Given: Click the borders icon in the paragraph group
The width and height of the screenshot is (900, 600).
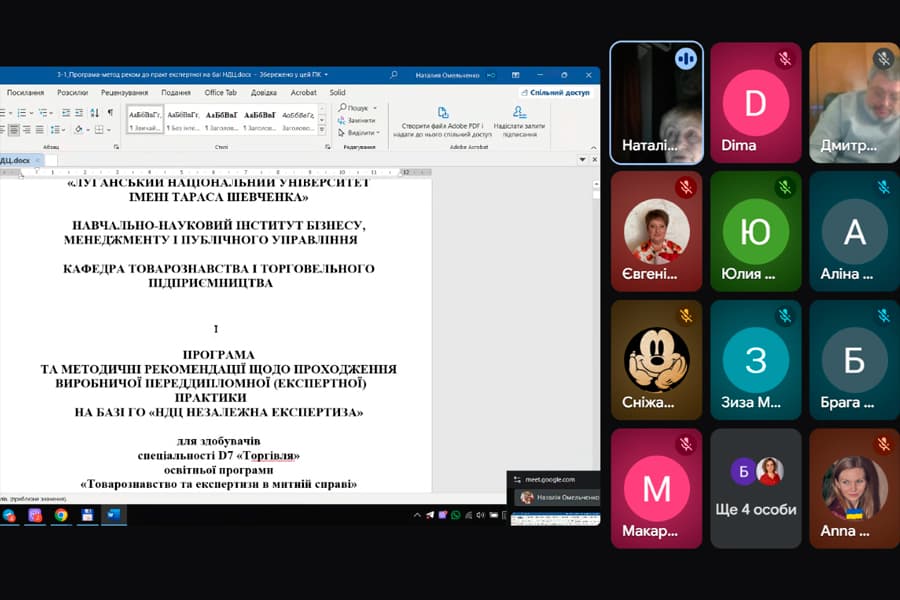Looking at the screenshot, I should click(99, 130).
